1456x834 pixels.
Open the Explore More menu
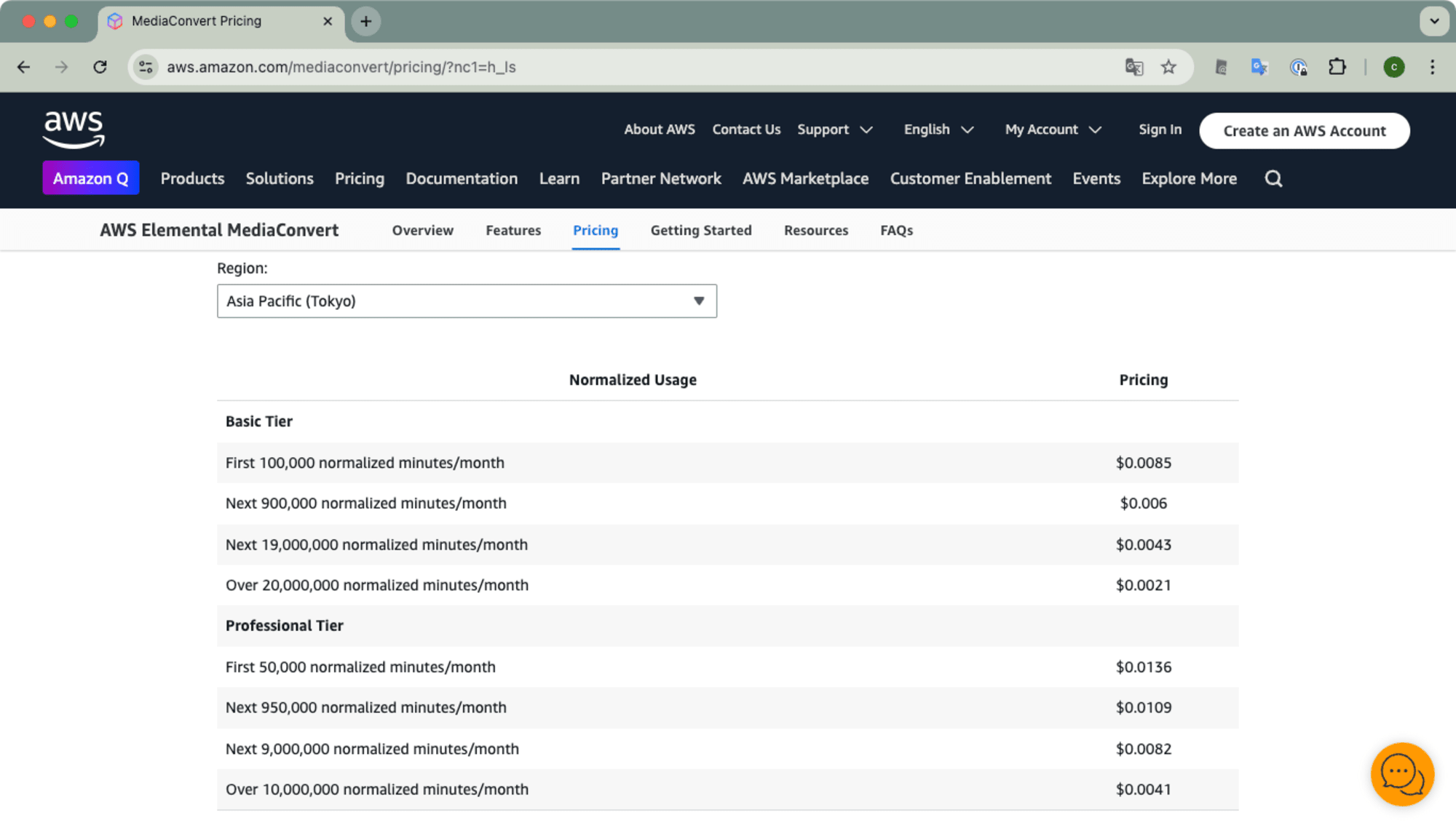(x=1189, y=179)
